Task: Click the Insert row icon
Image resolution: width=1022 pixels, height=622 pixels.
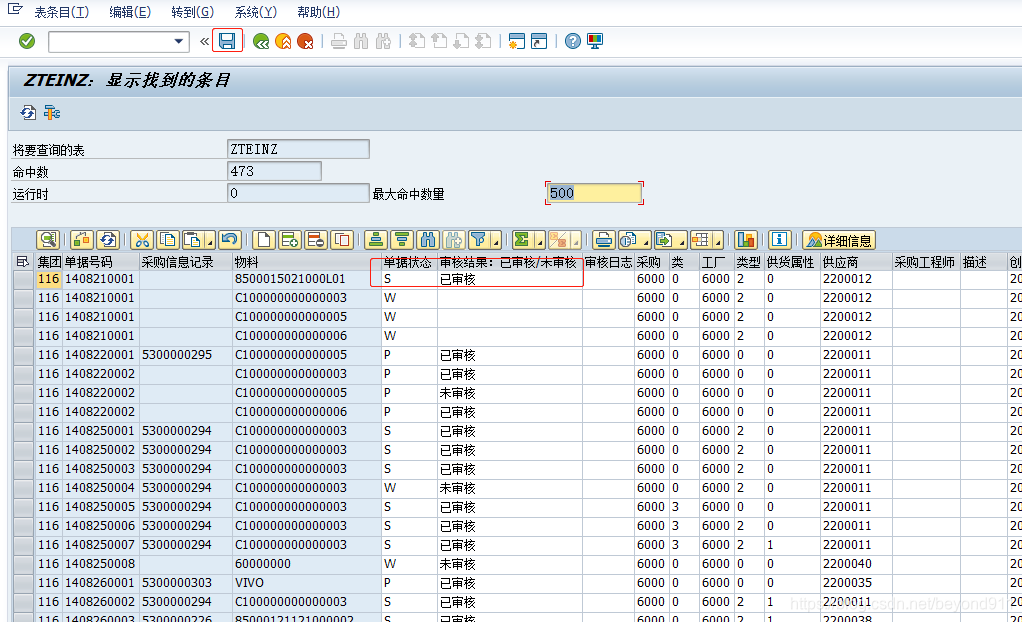Action: click(289, 240)
